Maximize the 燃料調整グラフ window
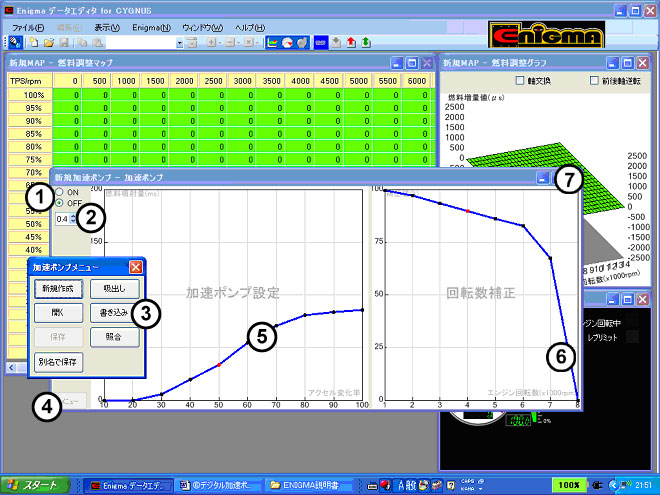 pos(627,63)
